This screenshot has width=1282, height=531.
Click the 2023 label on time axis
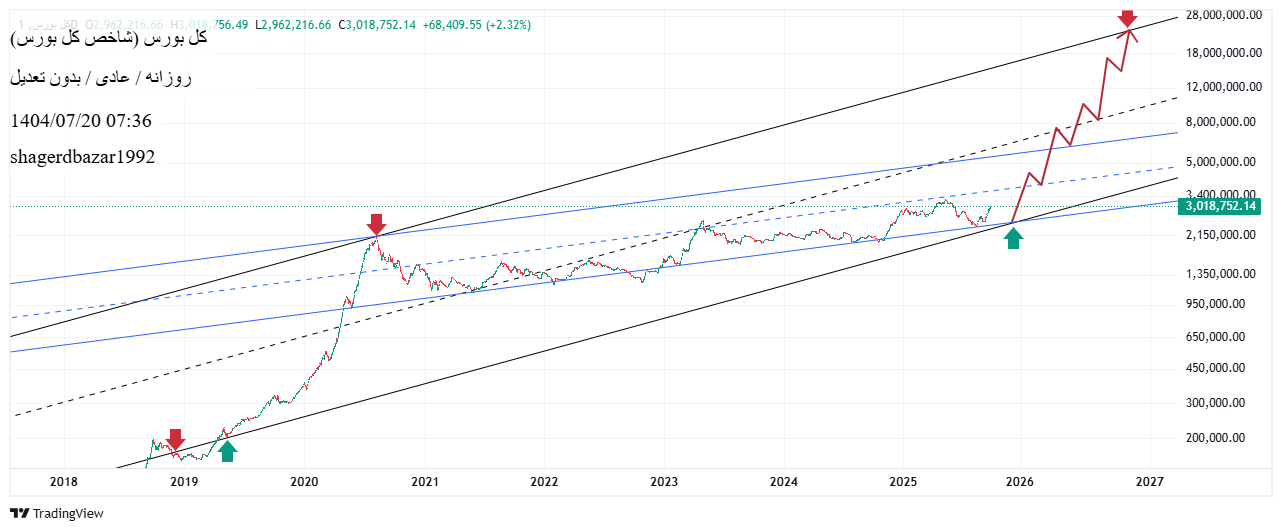[x=663, y=481]
